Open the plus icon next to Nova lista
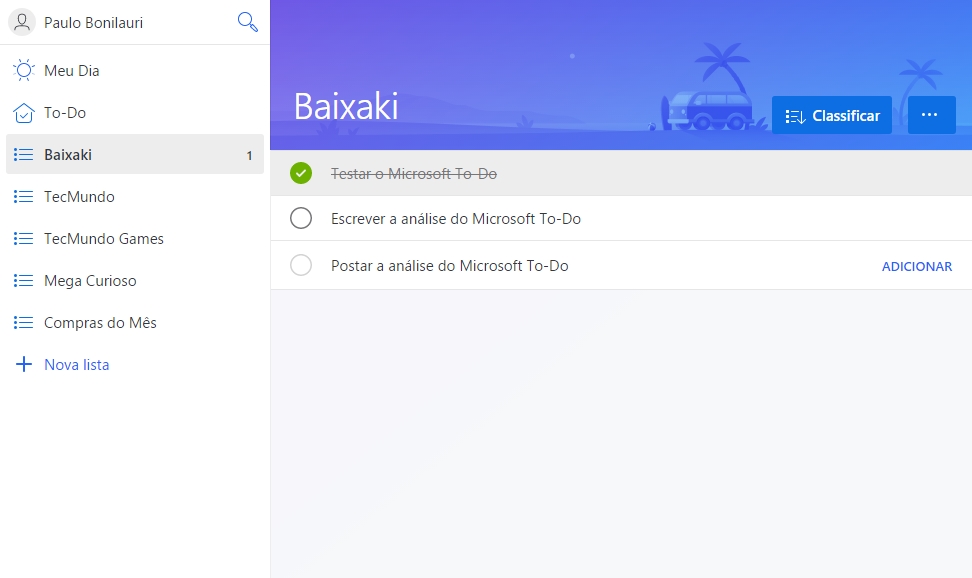This screenshot has height=578, width=972. (x=23, y=364)
